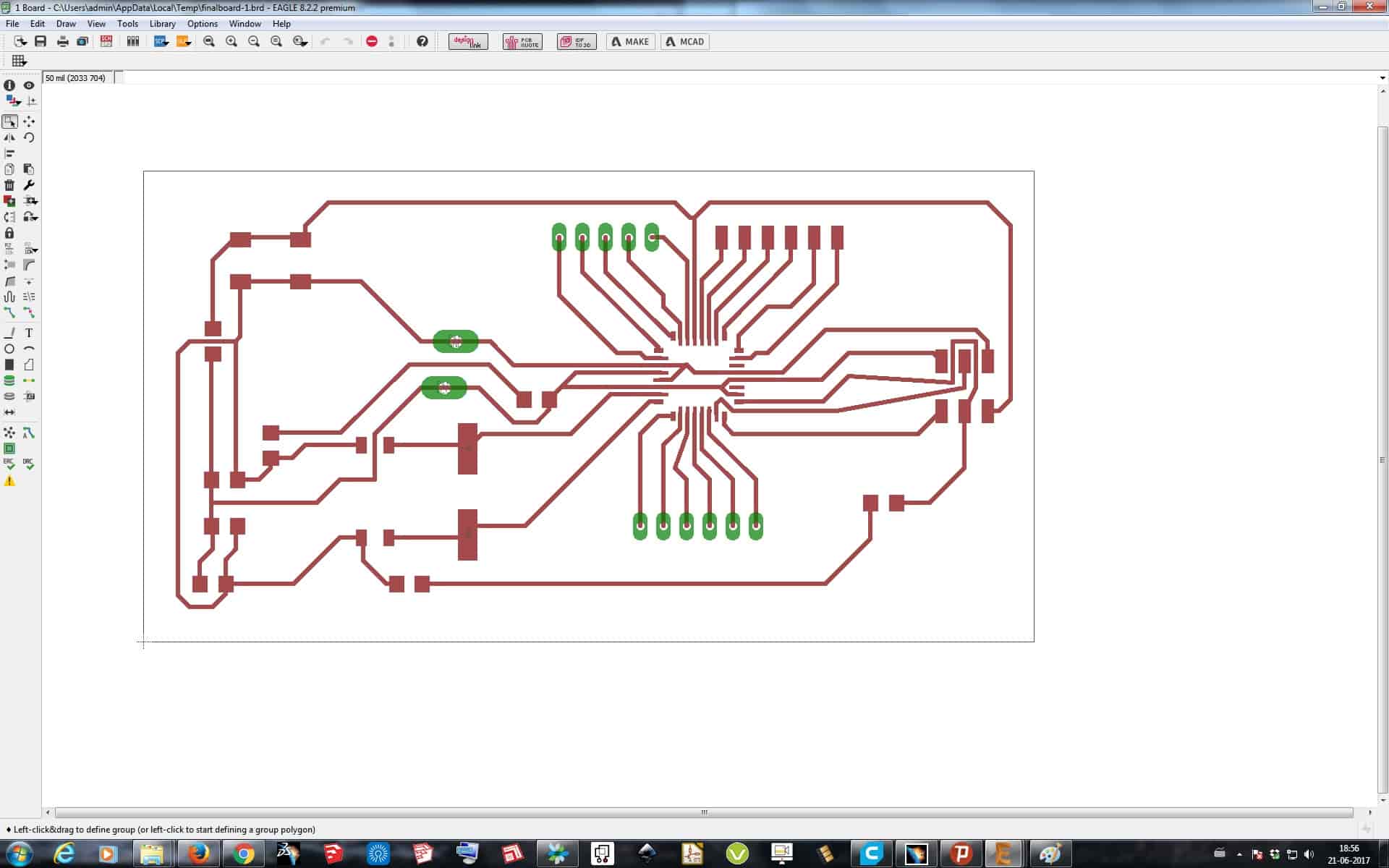The width and height of the screenshot is (1389, 868).
Task: Open Google Chrome from the taskbar
Action: (244, 854)
